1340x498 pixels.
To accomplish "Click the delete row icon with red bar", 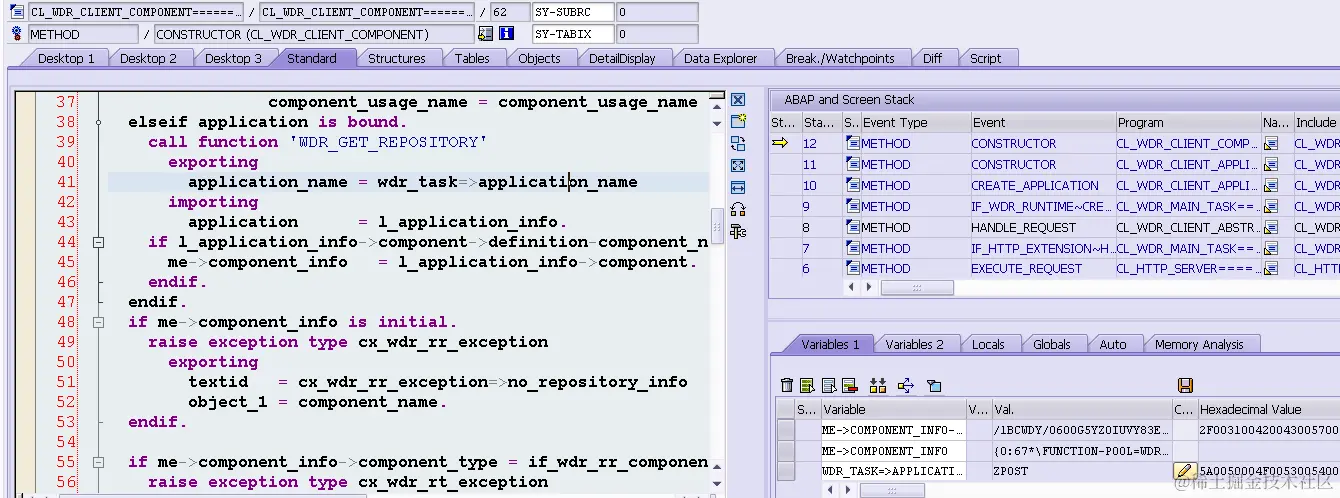I will tap(849, 385).
